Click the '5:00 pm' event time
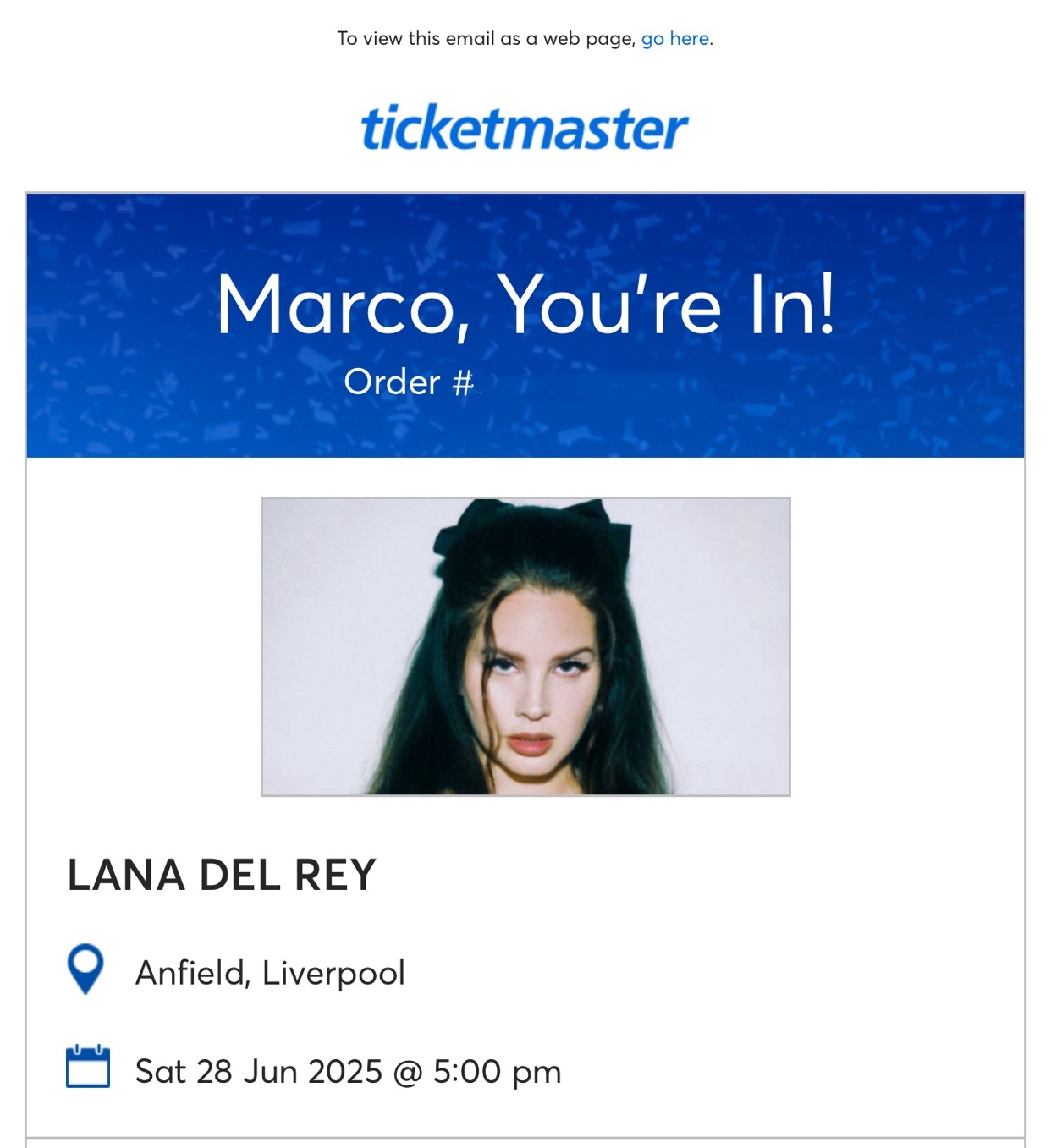Viewport: 1051px width, 1148px height. [497, 1072]
